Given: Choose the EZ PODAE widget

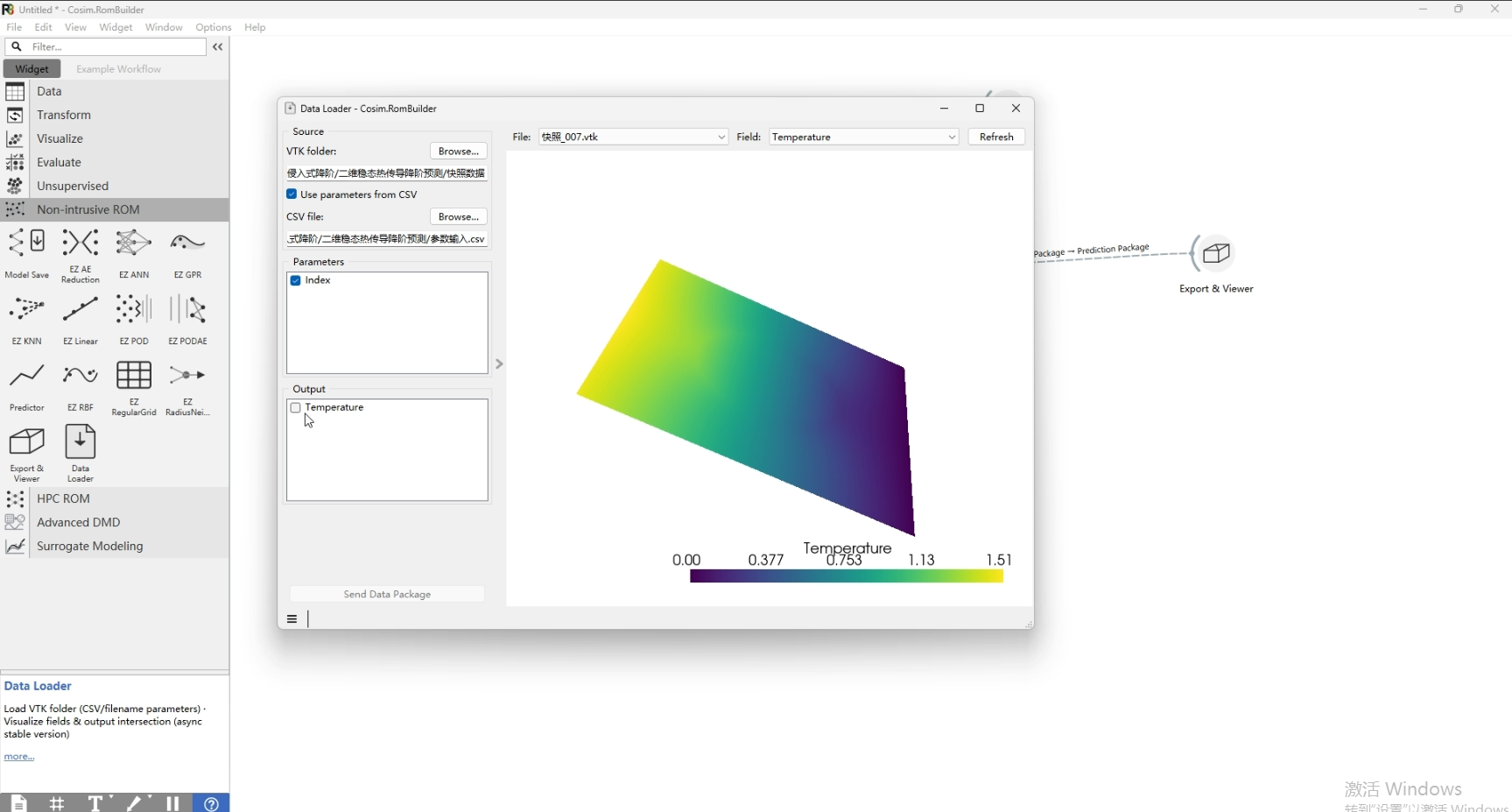Looking at the screenshot, I should (187, 321).
